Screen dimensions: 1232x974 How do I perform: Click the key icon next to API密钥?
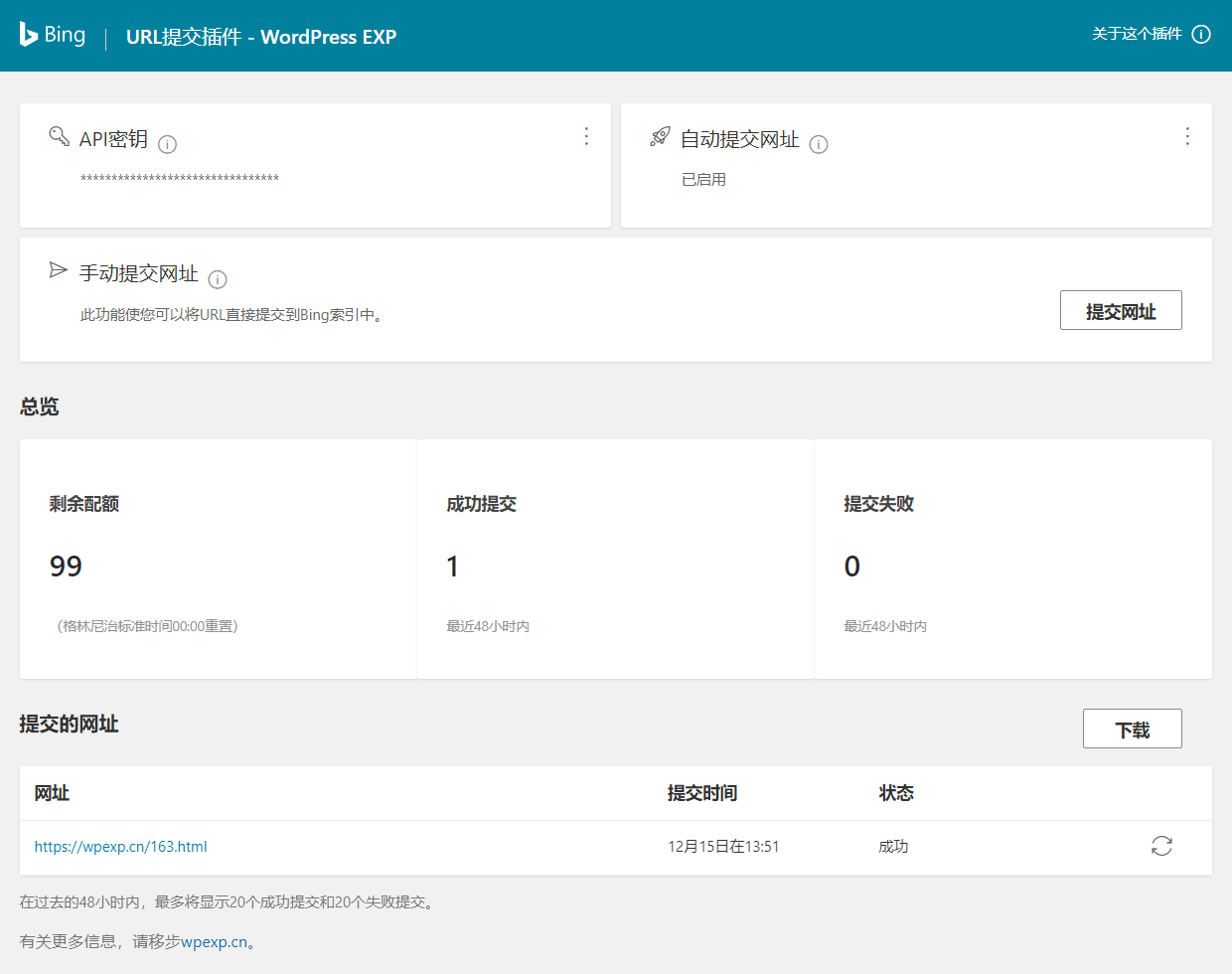(60, 136)
